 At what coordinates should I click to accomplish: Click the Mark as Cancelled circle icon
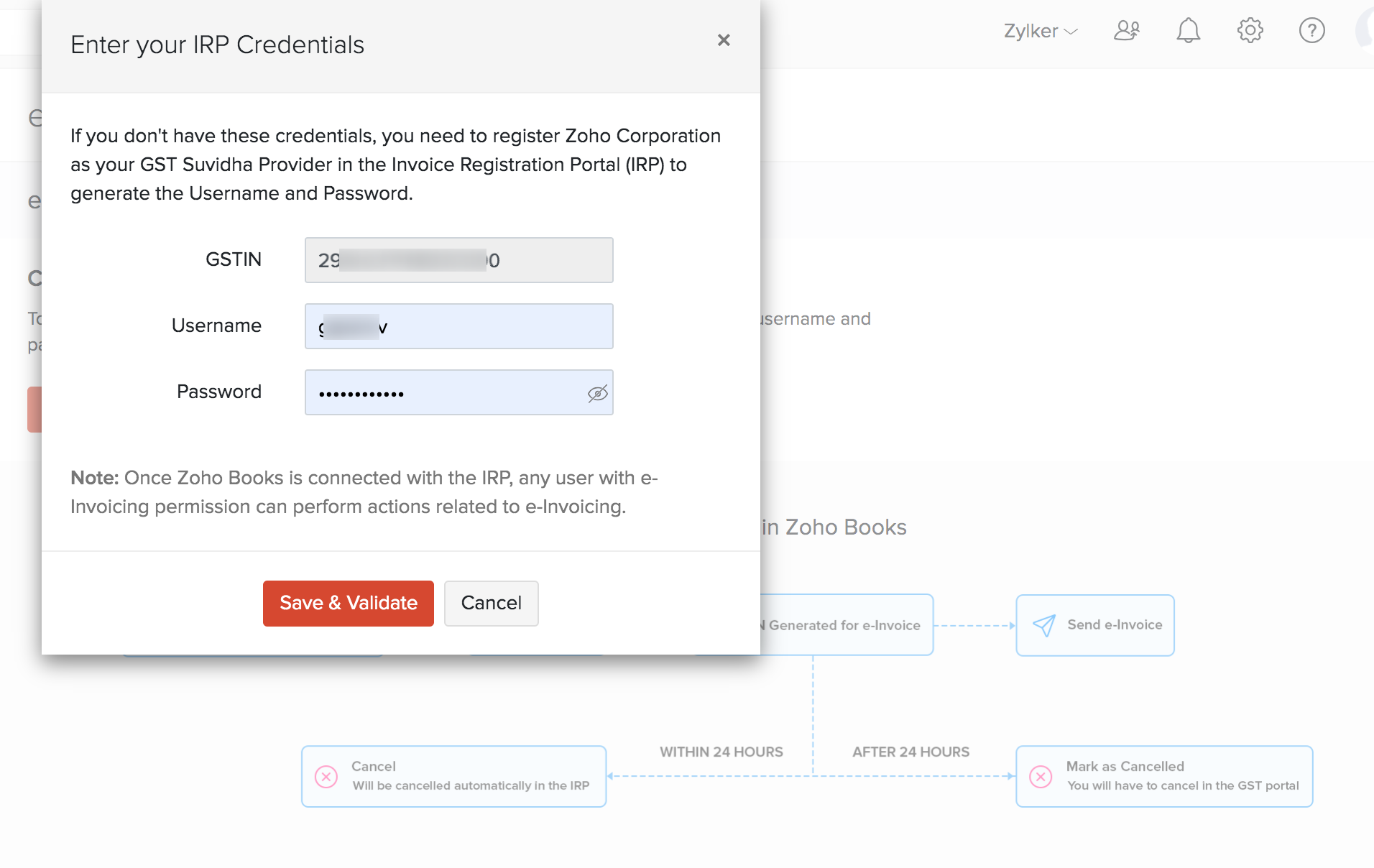[x=1041, y=776]
